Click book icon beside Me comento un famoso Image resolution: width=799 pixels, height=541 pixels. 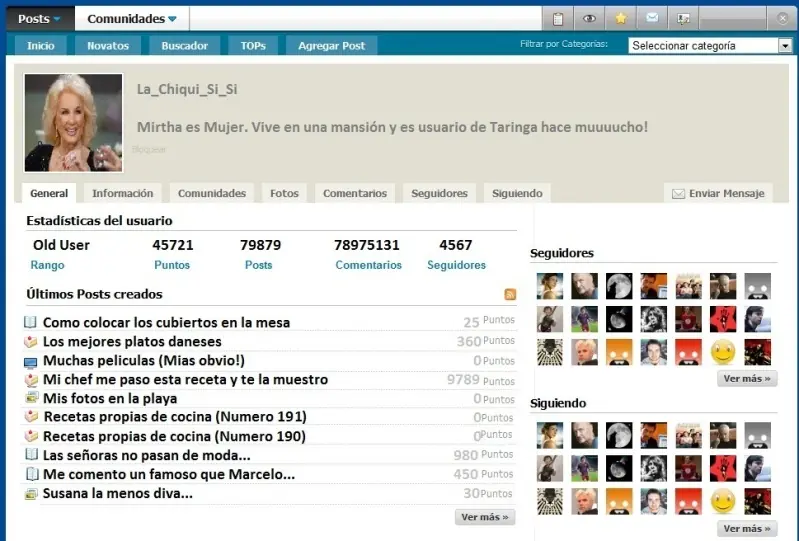click(32, 474)
